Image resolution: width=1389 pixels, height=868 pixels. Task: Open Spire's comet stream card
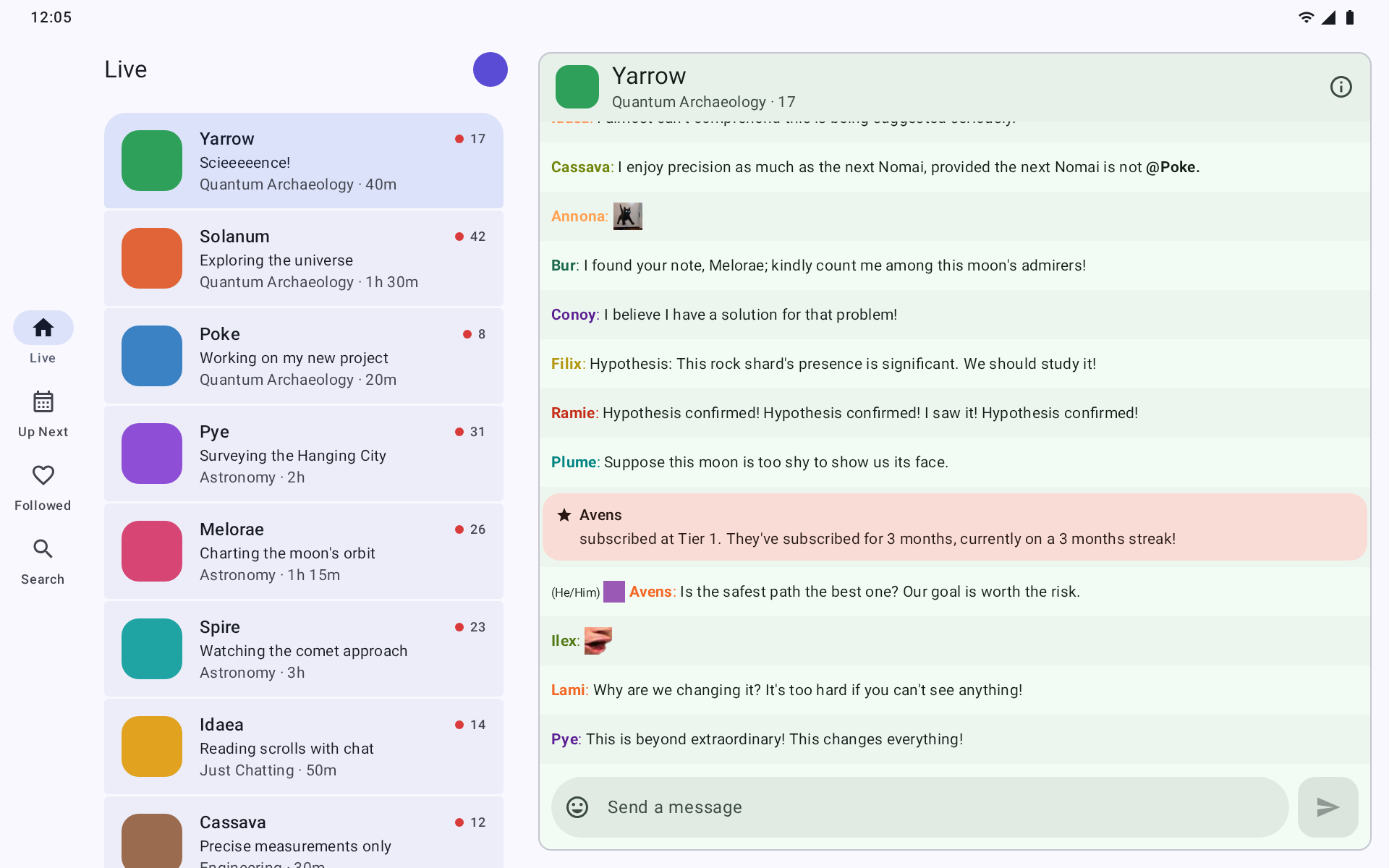coord(304,649)
